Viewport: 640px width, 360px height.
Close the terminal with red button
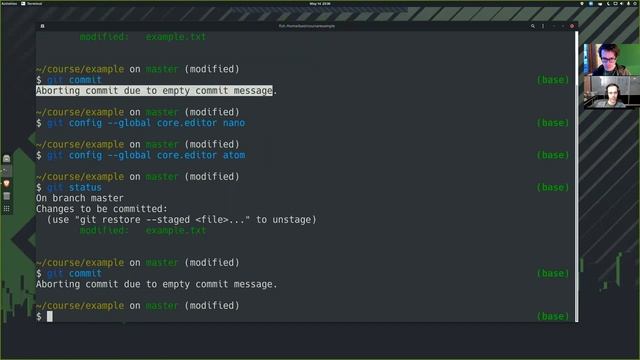[572, 26]
